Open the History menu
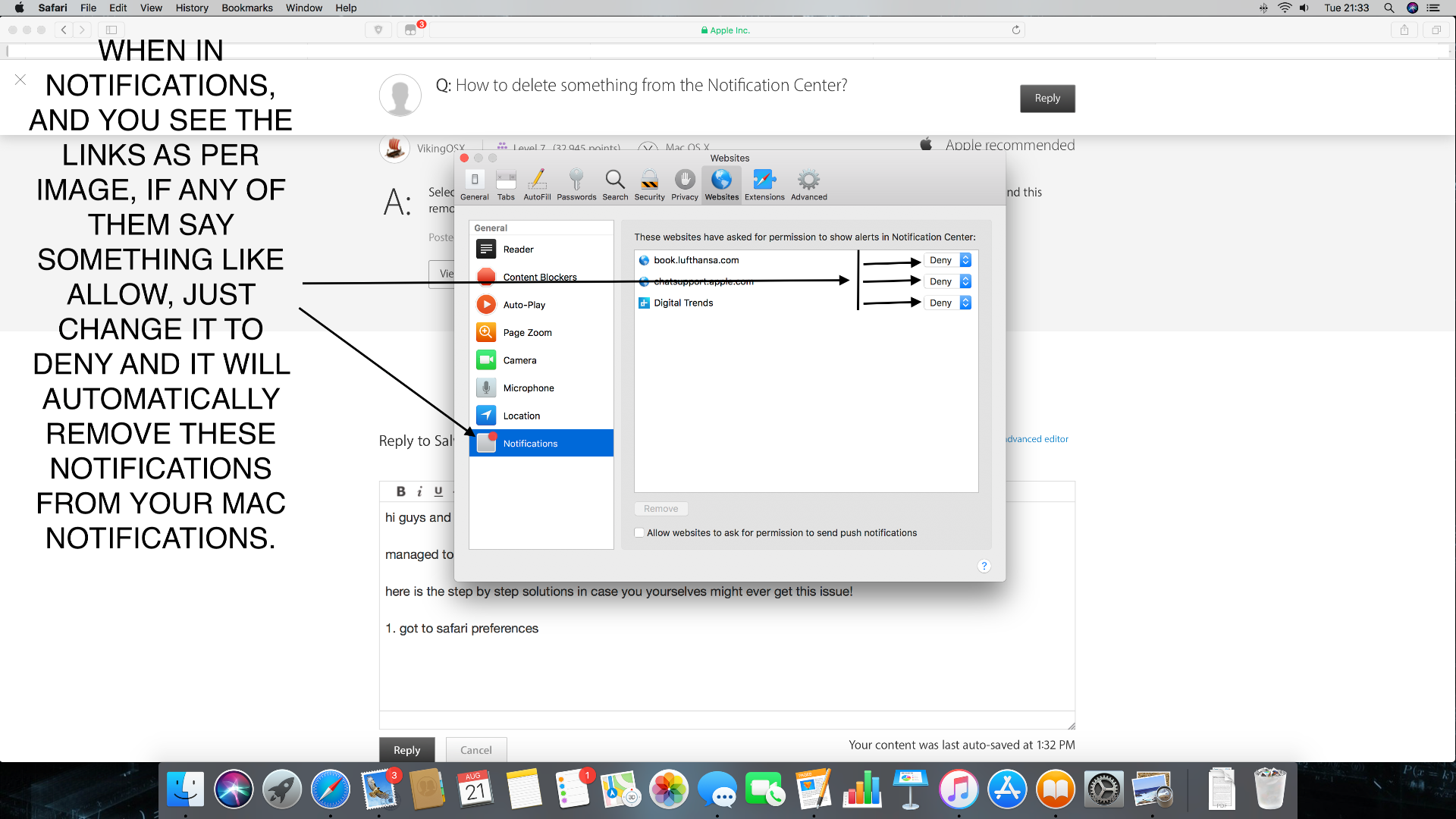This screenshot has height=819, width=1456. point(191,8)
